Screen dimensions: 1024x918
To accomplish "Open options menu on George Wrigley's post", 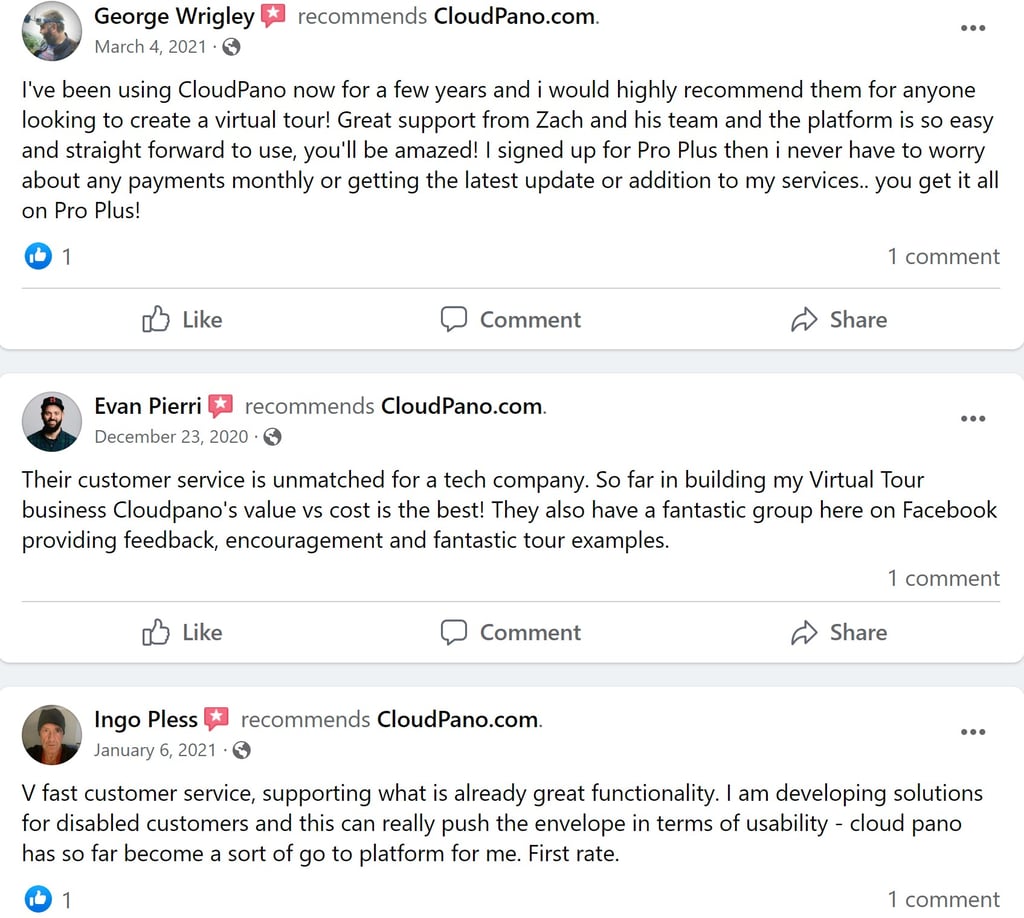I will (x=972, y=28).
